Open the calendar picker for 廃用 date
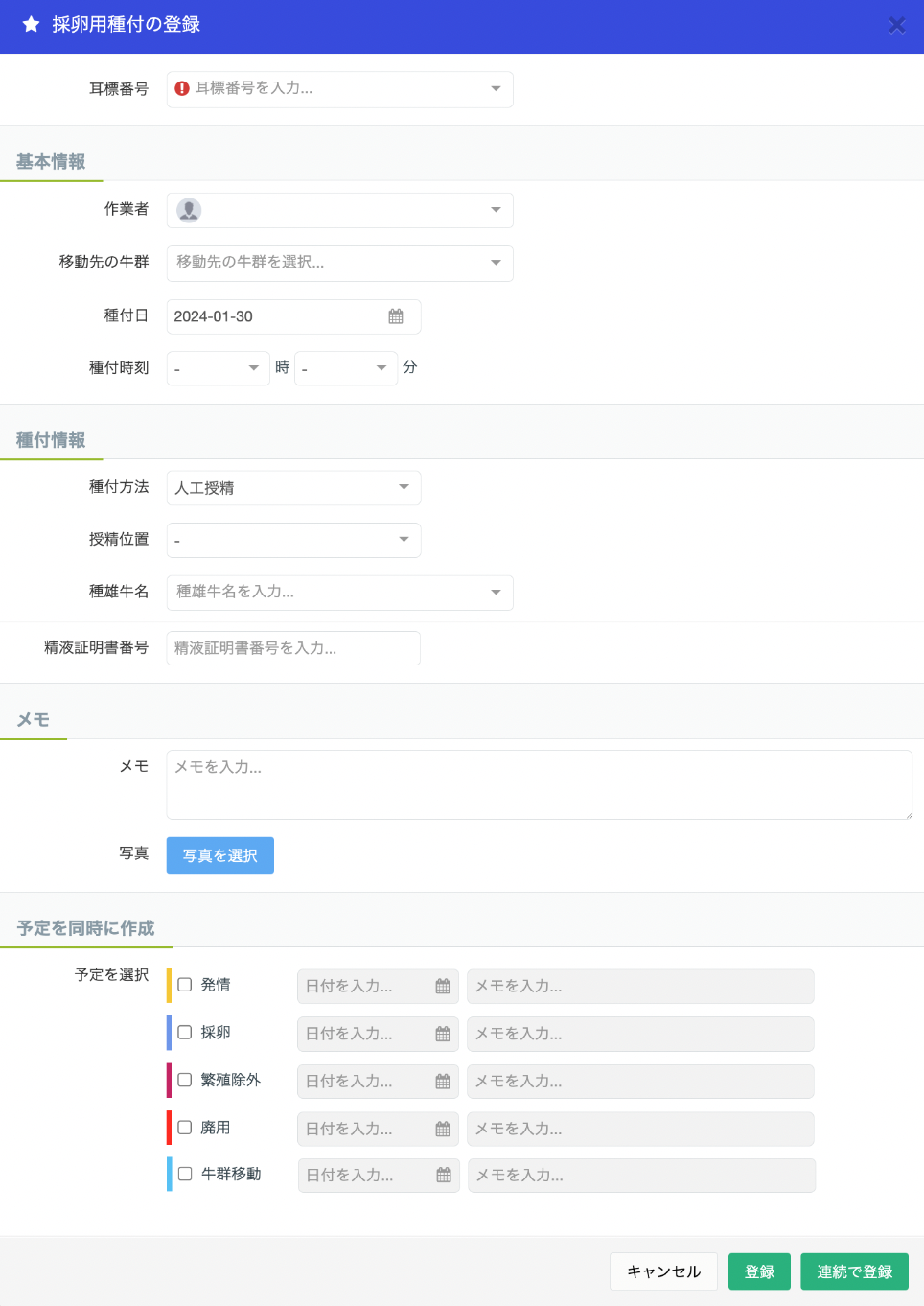 point(443,1130)
